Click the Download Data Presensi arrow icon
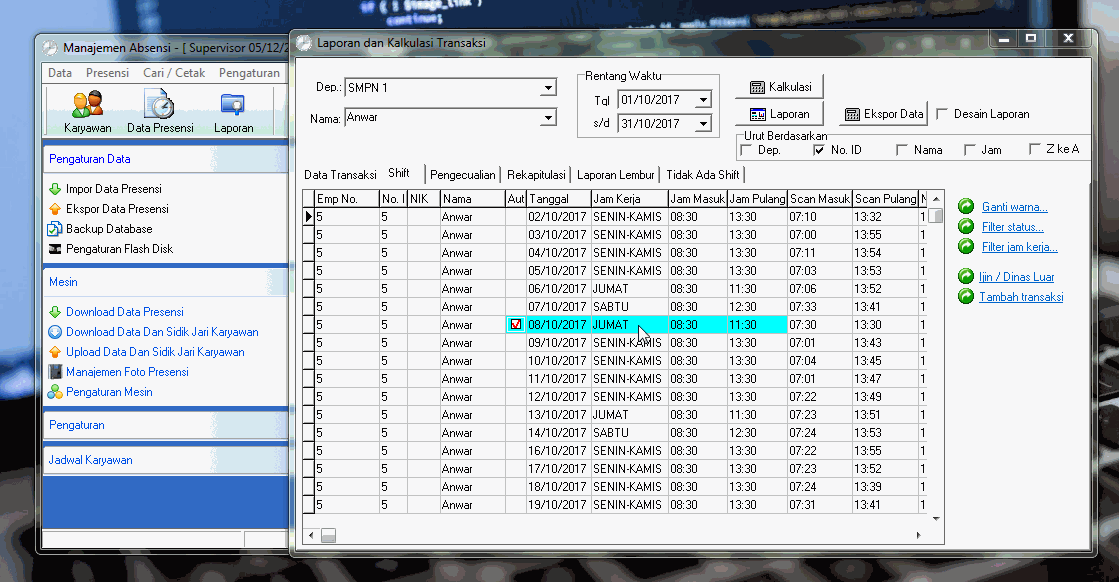Viewport: 1119px width, 582px height. pyautogui.click(x=55, y=312)
